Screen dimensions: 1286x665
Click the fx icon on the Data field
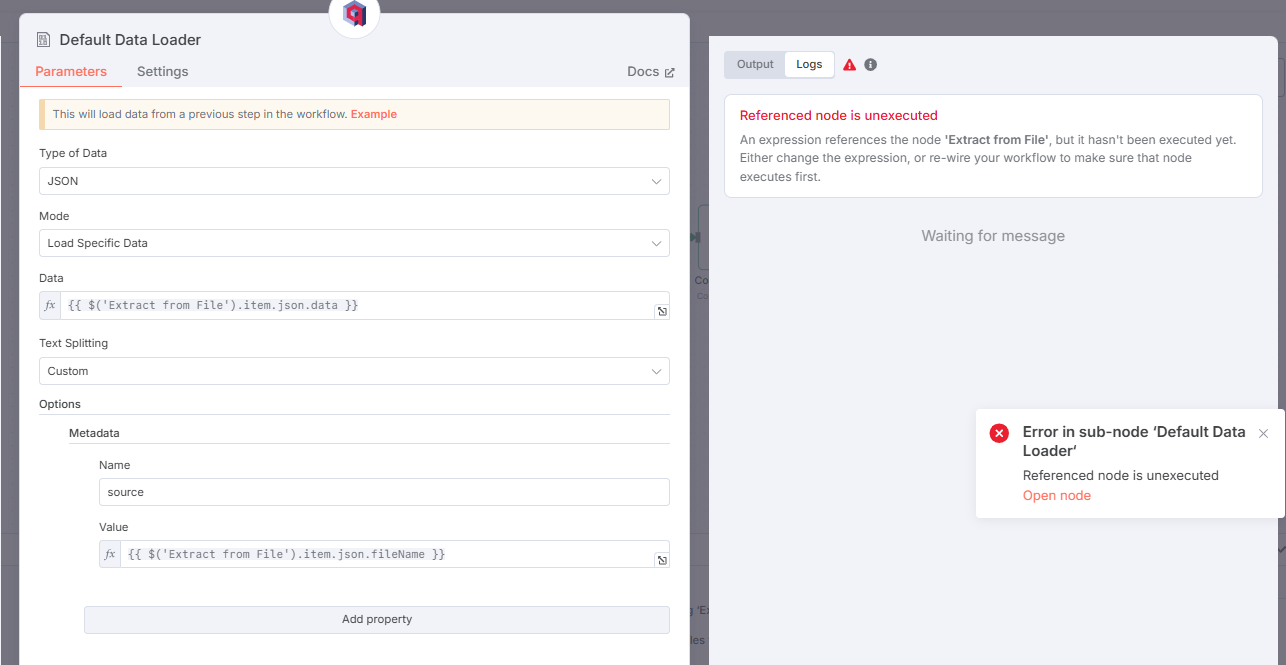pos(49,305)
